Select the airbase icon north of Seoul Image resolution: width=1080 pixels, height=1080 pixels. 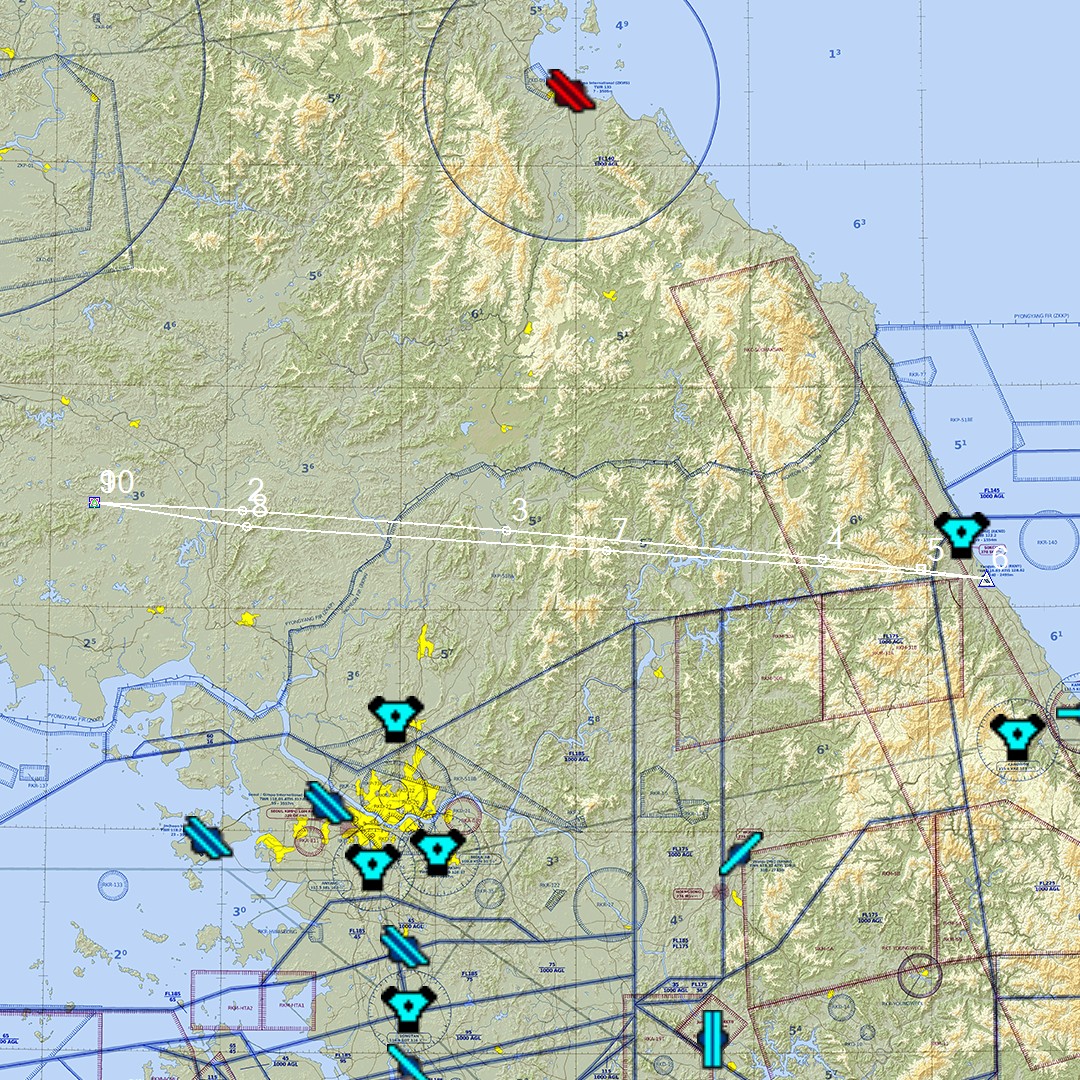pos(397,716)
